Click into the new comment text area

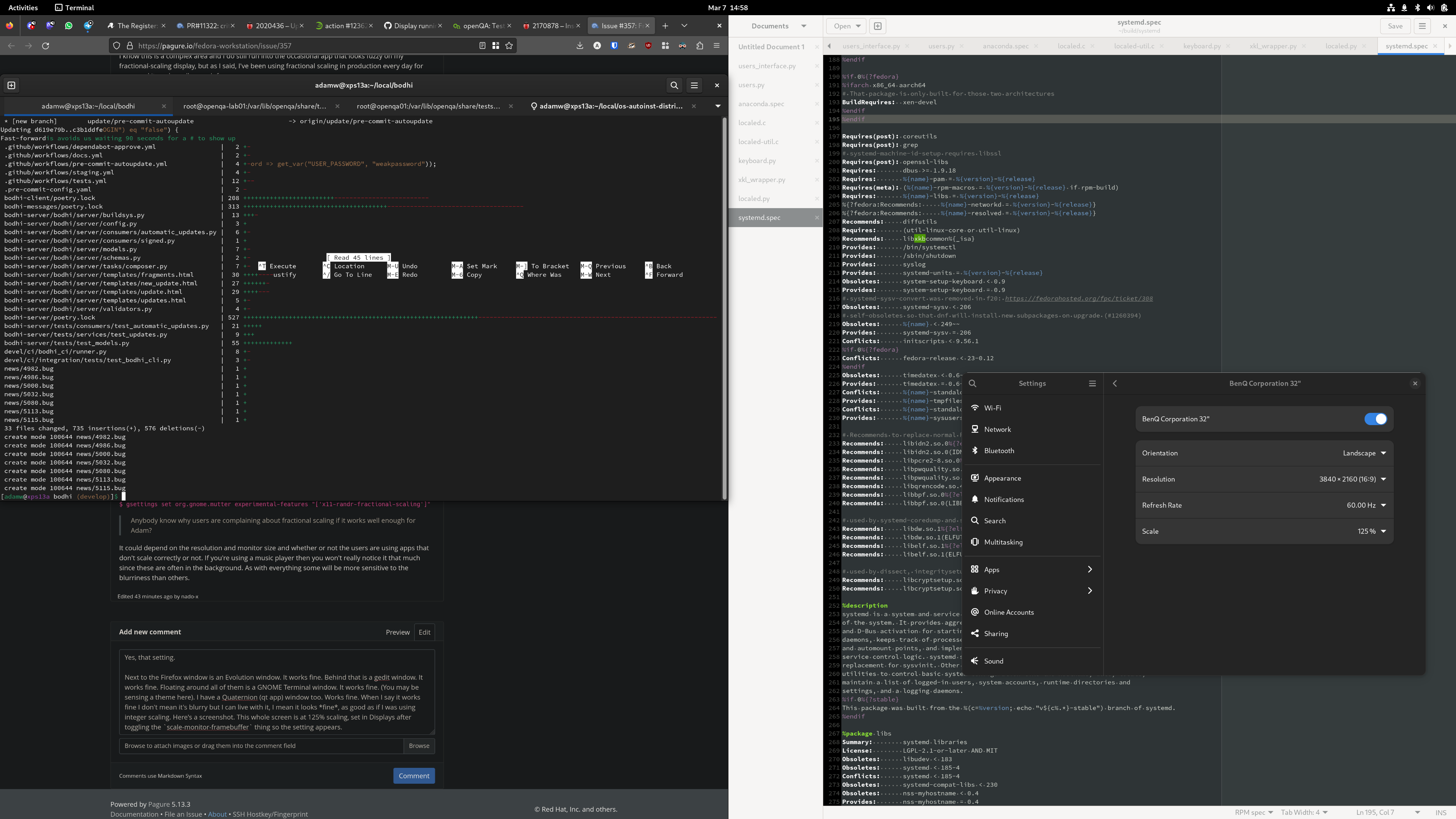276,692
